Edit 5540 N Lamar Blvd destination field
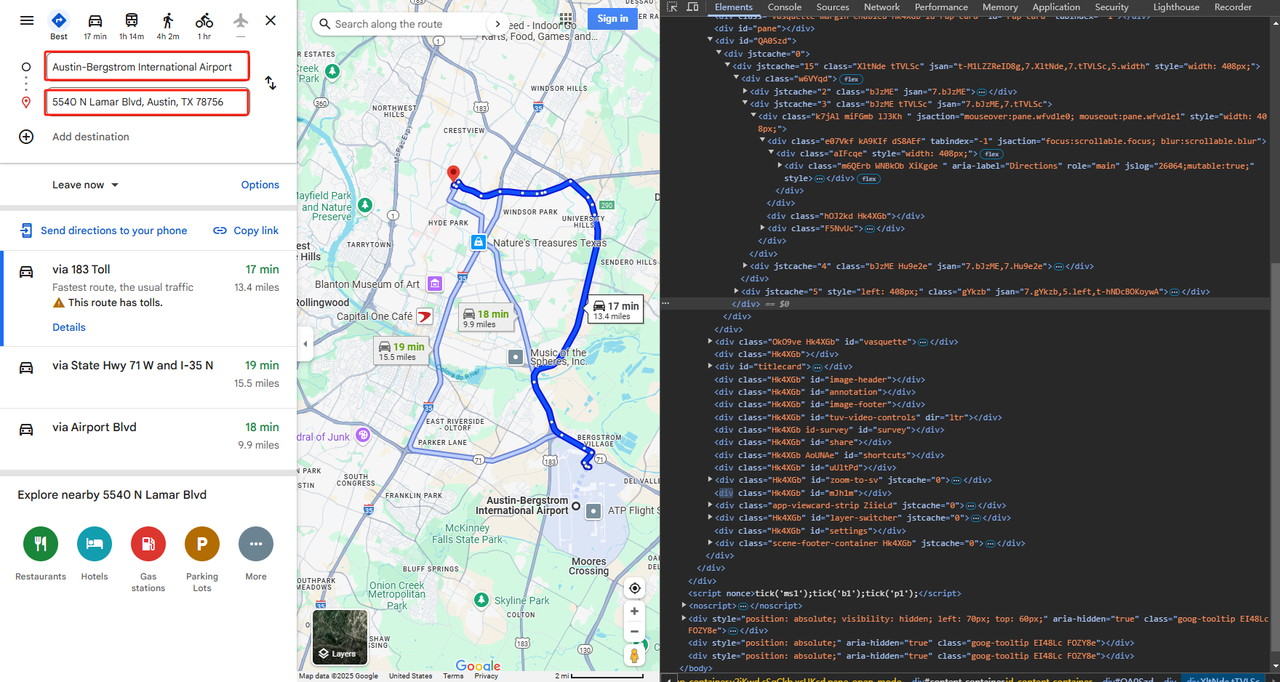1280x682 pixels. [147, 102]
